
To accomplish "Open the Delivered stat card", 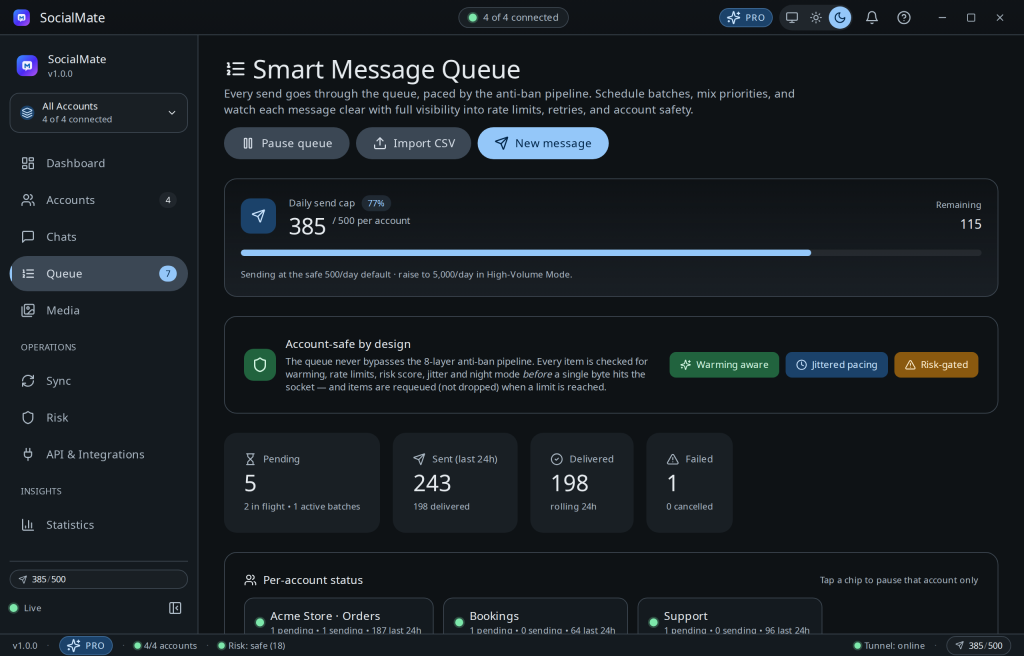I will (x=582, y=483).
